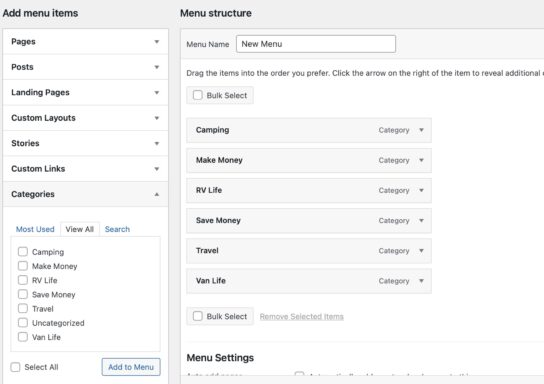Click the Add to Menu button
Screen dimensions: 544x384
131,367
